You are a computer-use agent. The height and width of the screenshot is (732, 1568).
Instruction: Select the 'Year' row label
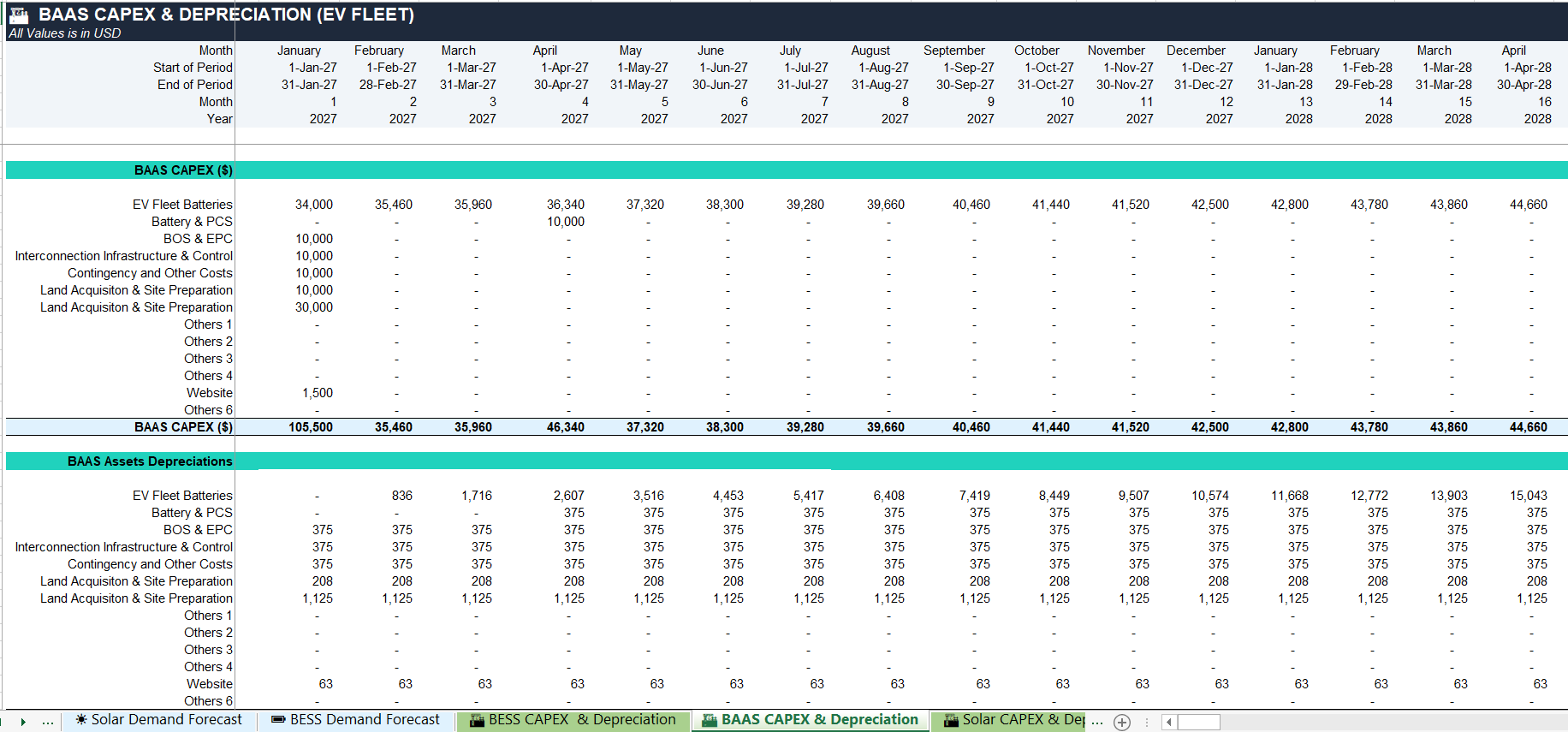click(219, 119)
